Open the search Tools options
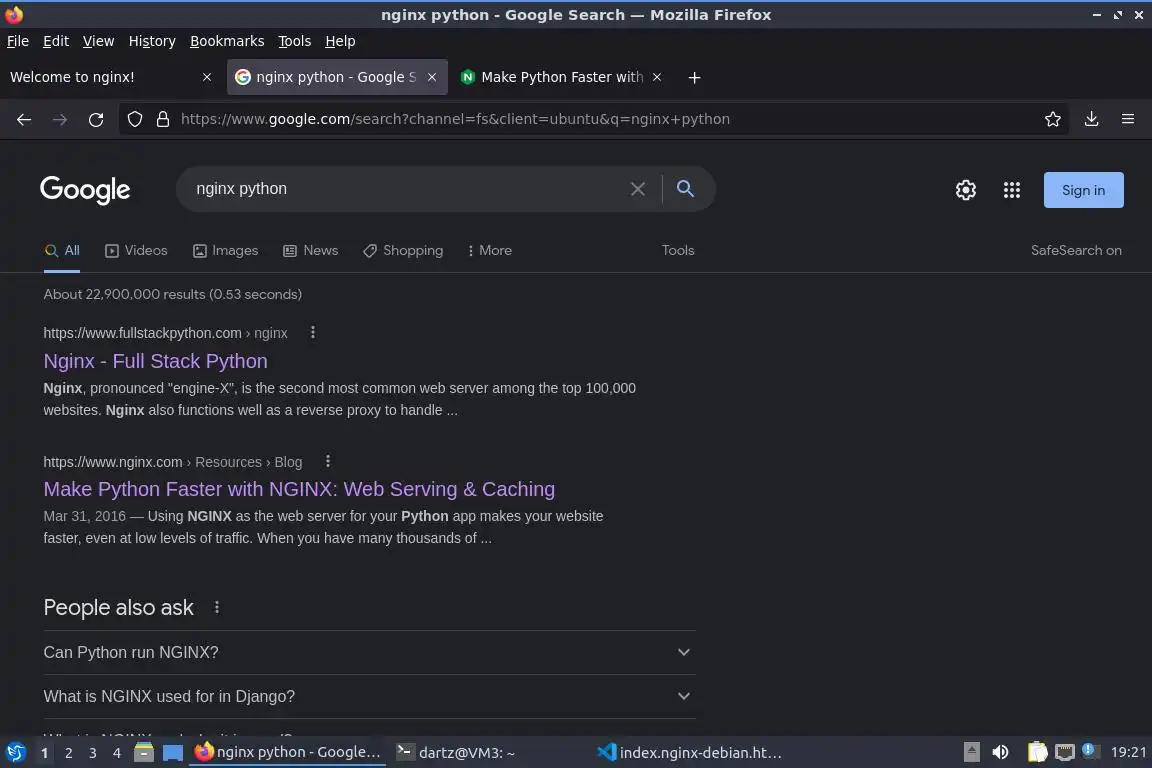 (677, 251)
